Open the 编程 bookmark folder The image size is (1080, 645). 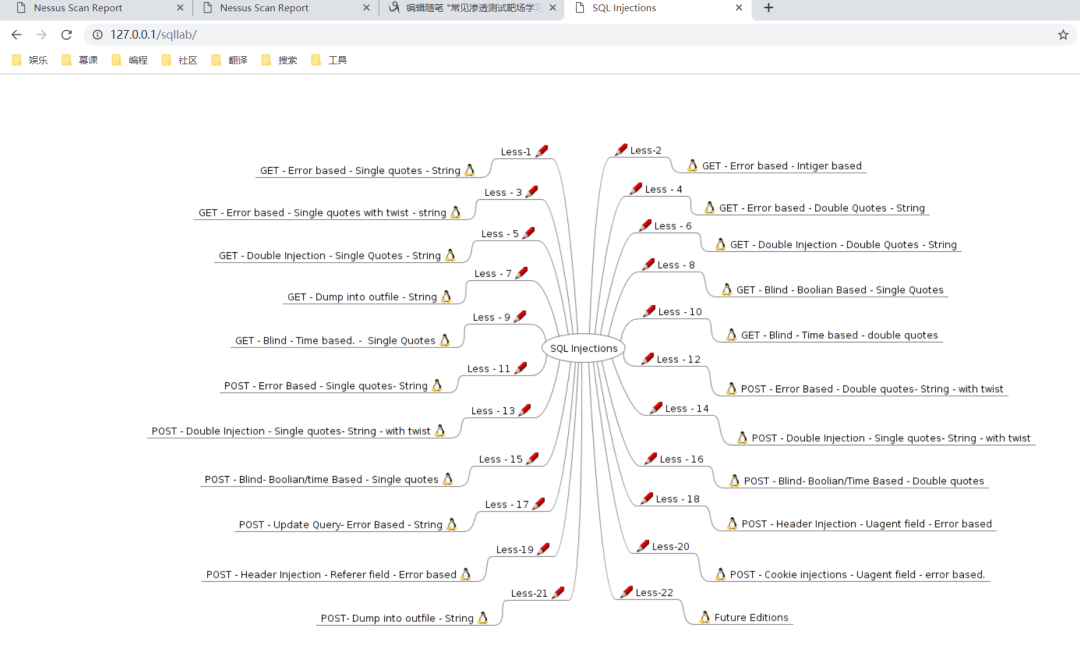(x=129, y=60)
